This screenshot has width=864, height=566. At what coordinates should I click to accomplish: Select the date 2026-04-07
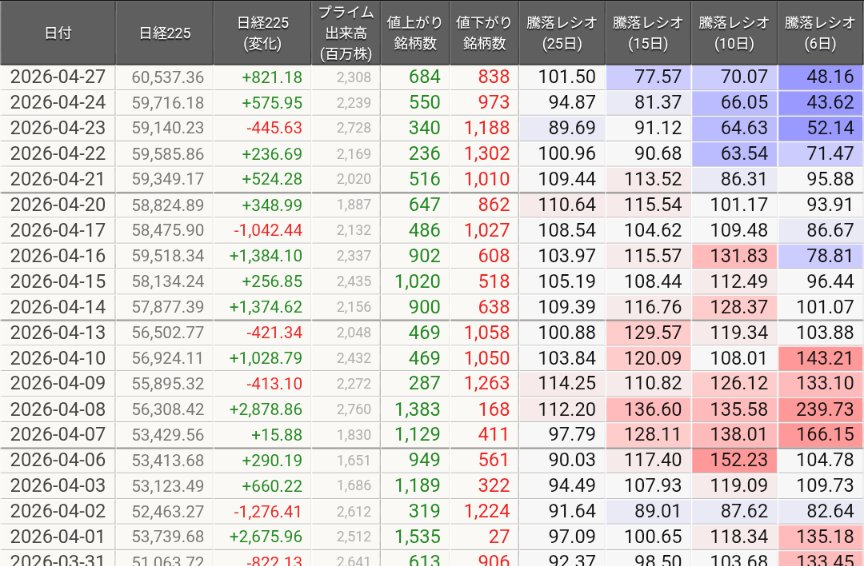58,434
